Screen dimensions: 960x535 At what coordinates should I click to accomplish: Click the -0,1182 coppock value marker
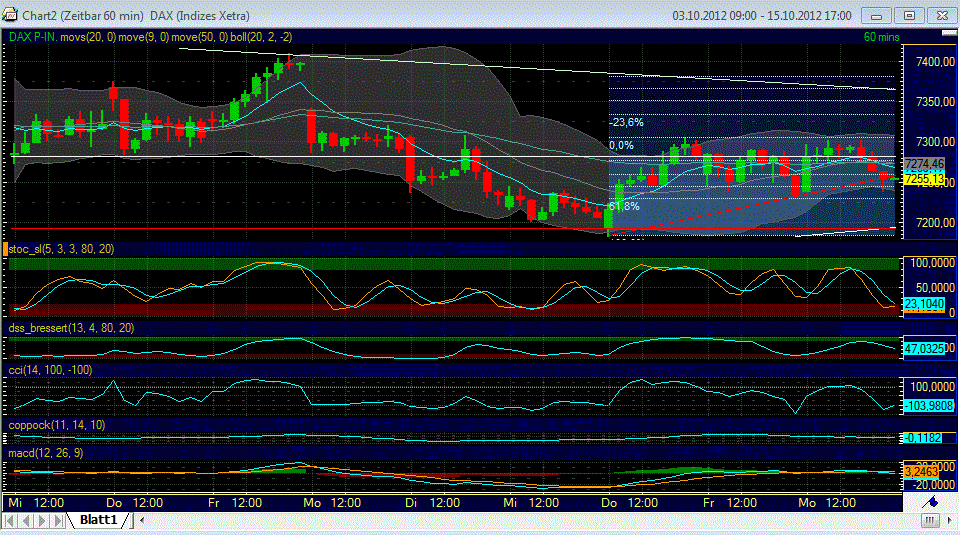(923, 438)
